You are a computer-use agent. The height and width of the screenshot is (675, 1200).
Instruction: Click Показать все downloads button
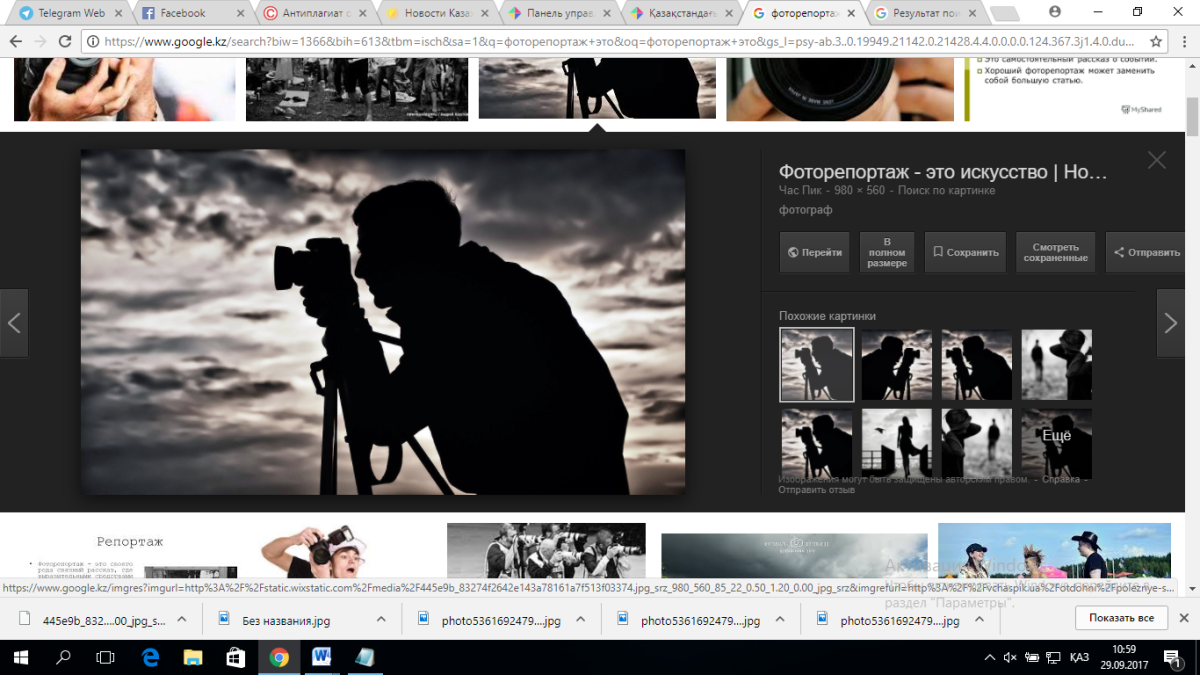pyautogui.click(x=1121, y=618)
